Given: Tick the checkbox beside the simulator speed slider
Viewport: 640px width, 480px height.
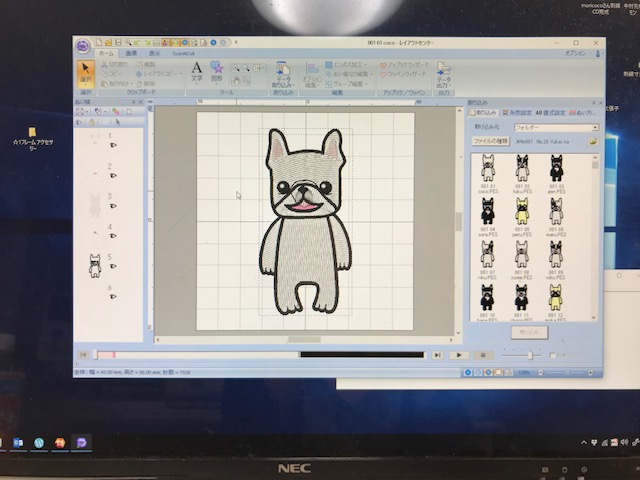Looking at the screenshot, I should point(552,356).
